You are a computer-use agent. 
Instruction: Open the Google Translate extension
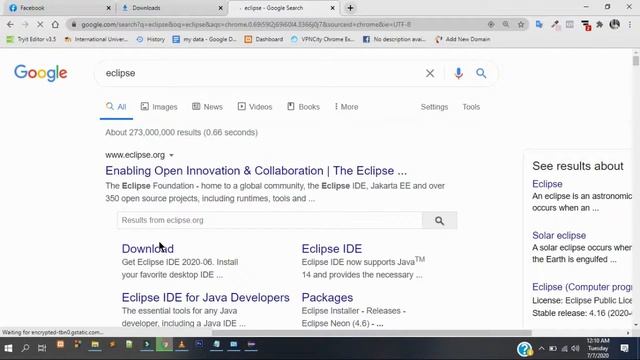click(539, 24)
